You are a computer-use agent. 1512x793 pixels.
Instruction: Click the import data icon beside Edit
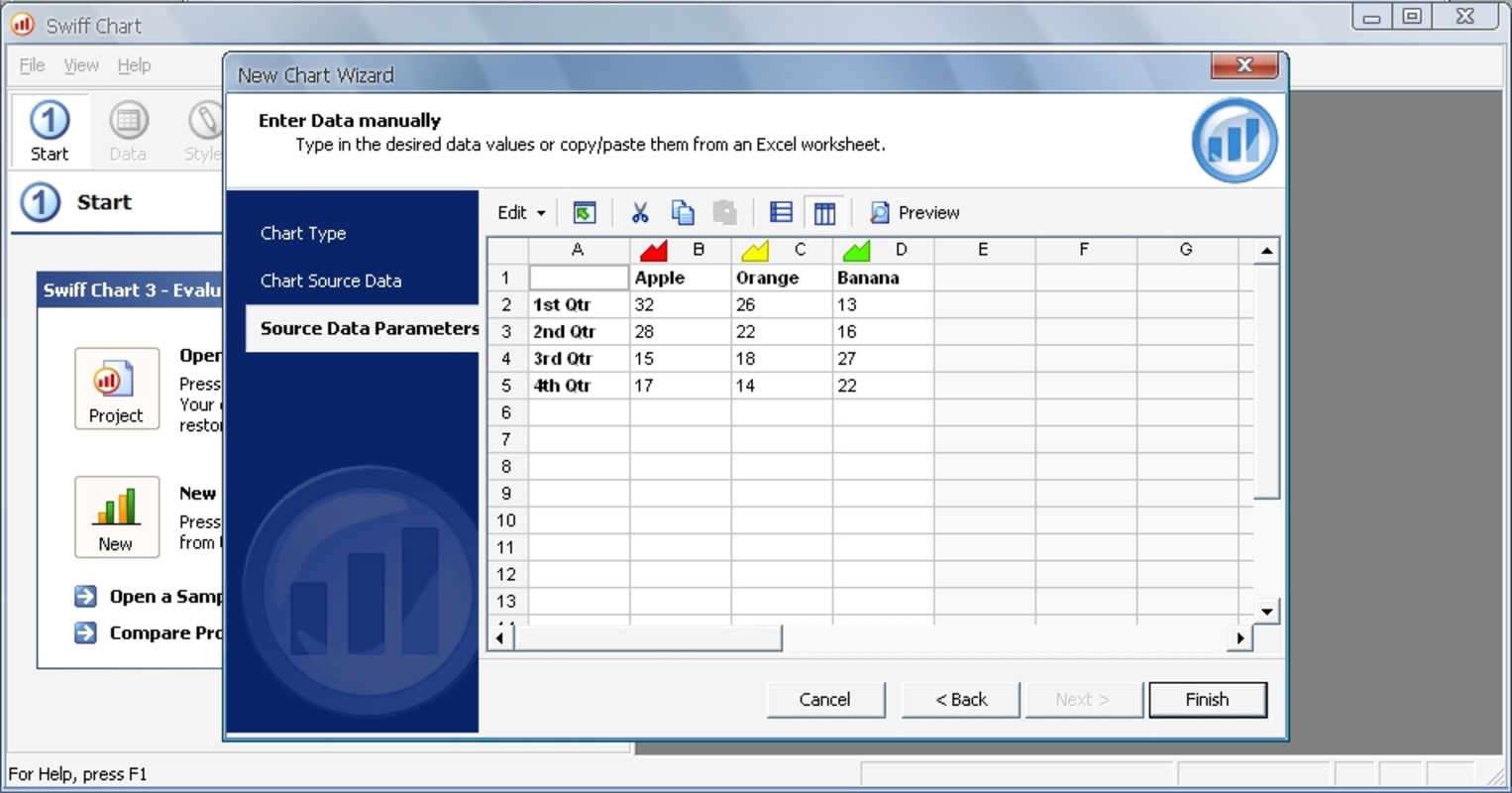[x=585, y=212]
